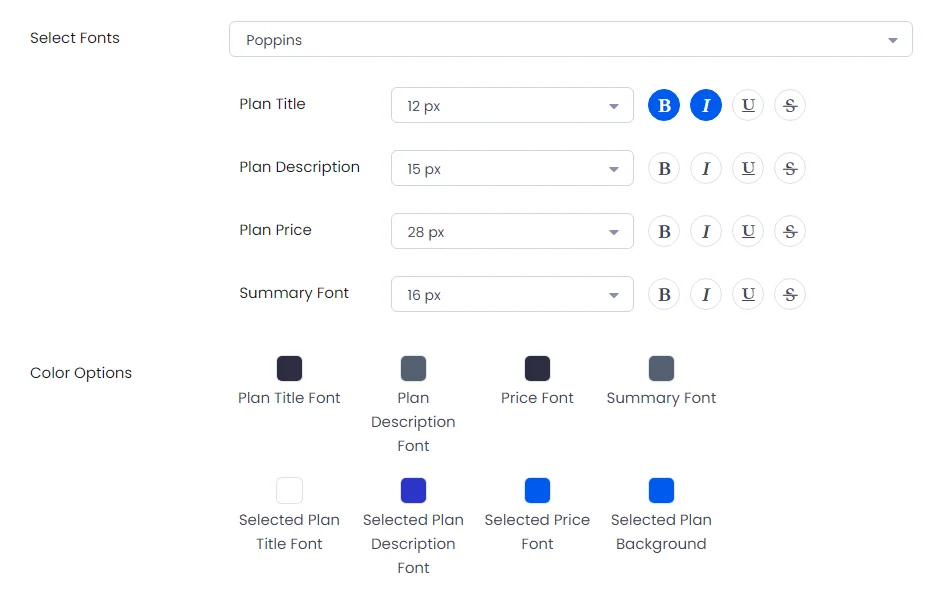The width and height of the screenshot is (948, 594).
Task: Enable underline for Summary Font
Action: point(748,294)
